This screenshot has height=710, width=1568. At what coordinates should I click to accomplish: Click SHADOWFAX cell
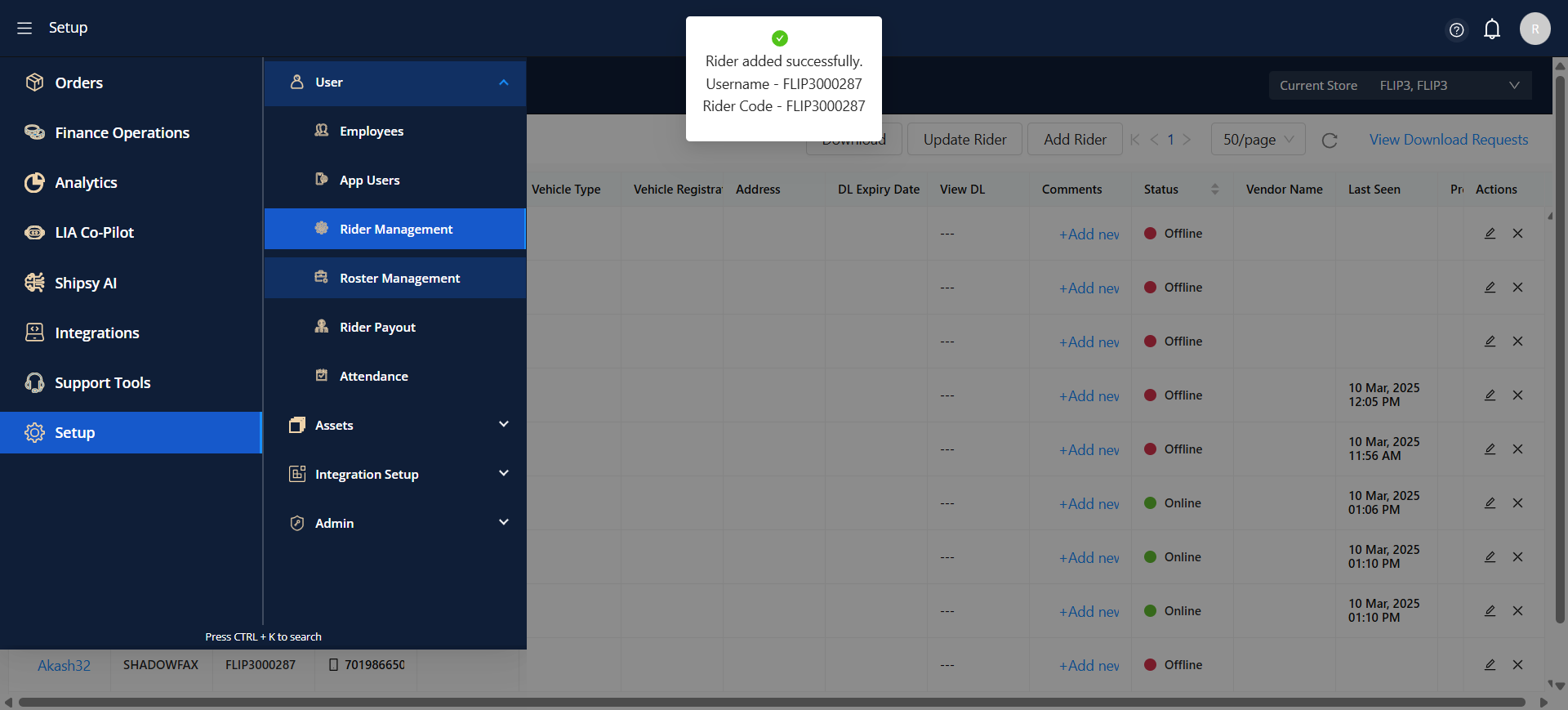[x=161, y=665]
